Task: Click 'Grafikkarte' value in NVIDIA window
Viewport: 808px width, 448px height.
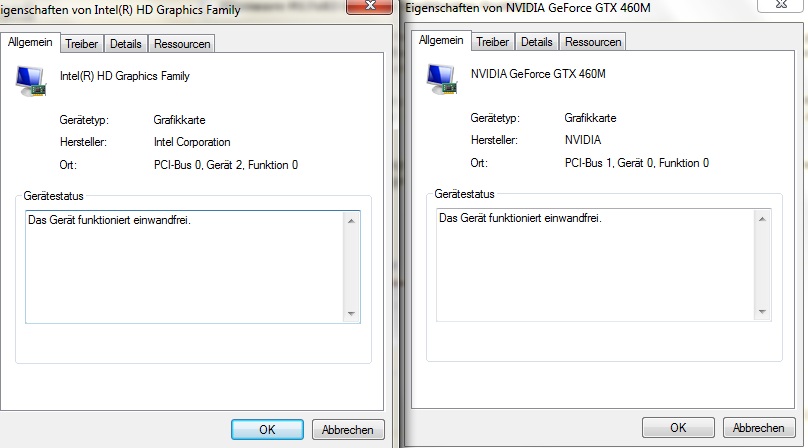Action: pos(591,118)
